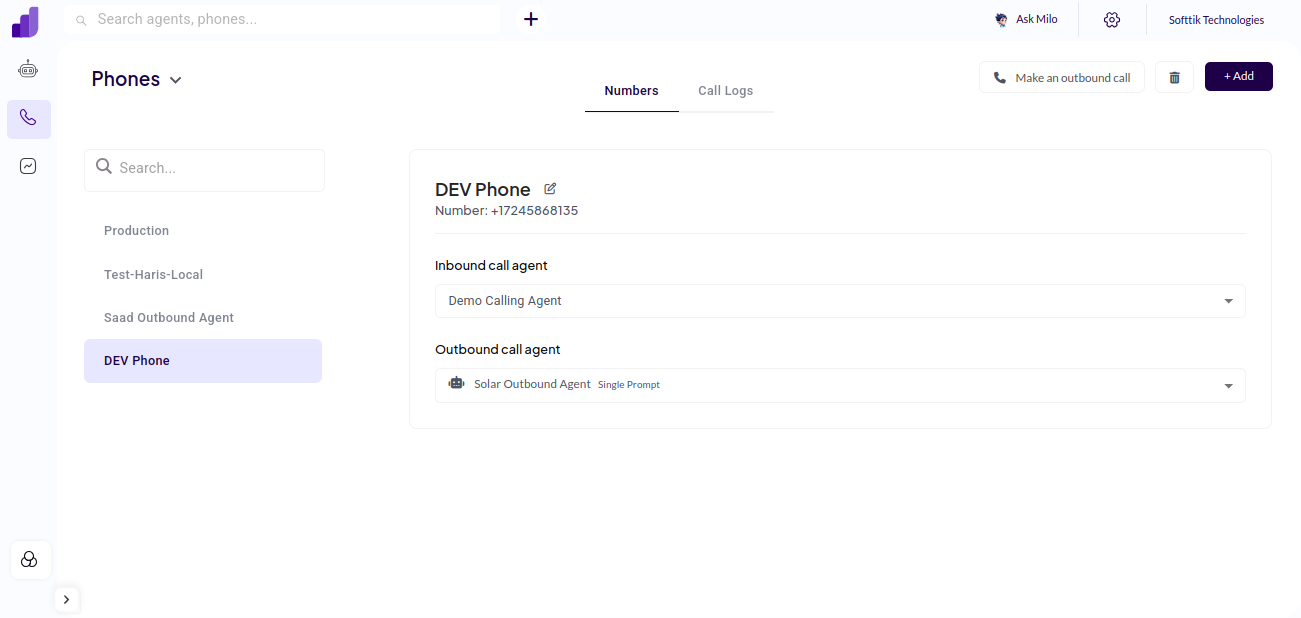Viewport: 1301px width, 618px height.
Task: Click Softtik Technologies account name
Action: (1216, 20)
